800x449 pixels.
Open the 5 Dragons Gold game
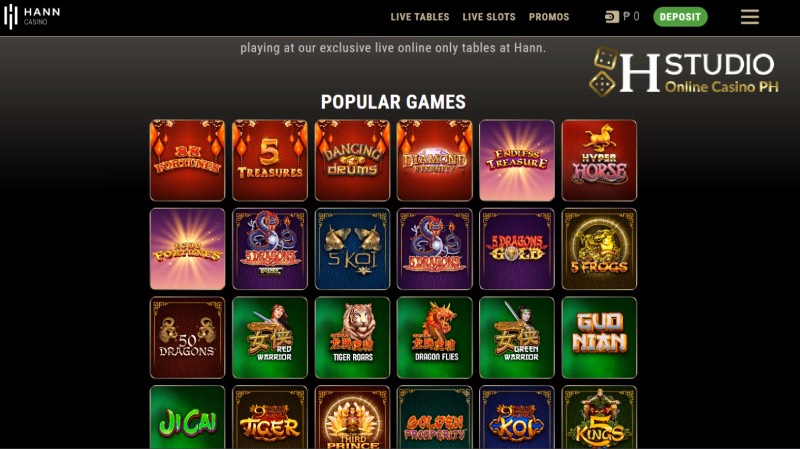click(517, 249)
